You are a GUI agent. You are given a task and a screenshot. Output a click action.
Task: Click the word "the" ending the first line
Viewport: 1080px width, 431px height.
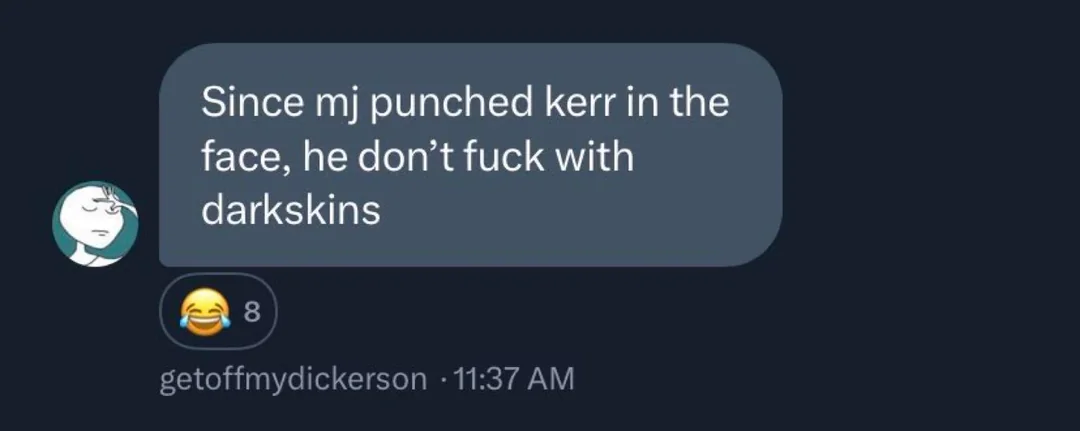pos(698,103)
